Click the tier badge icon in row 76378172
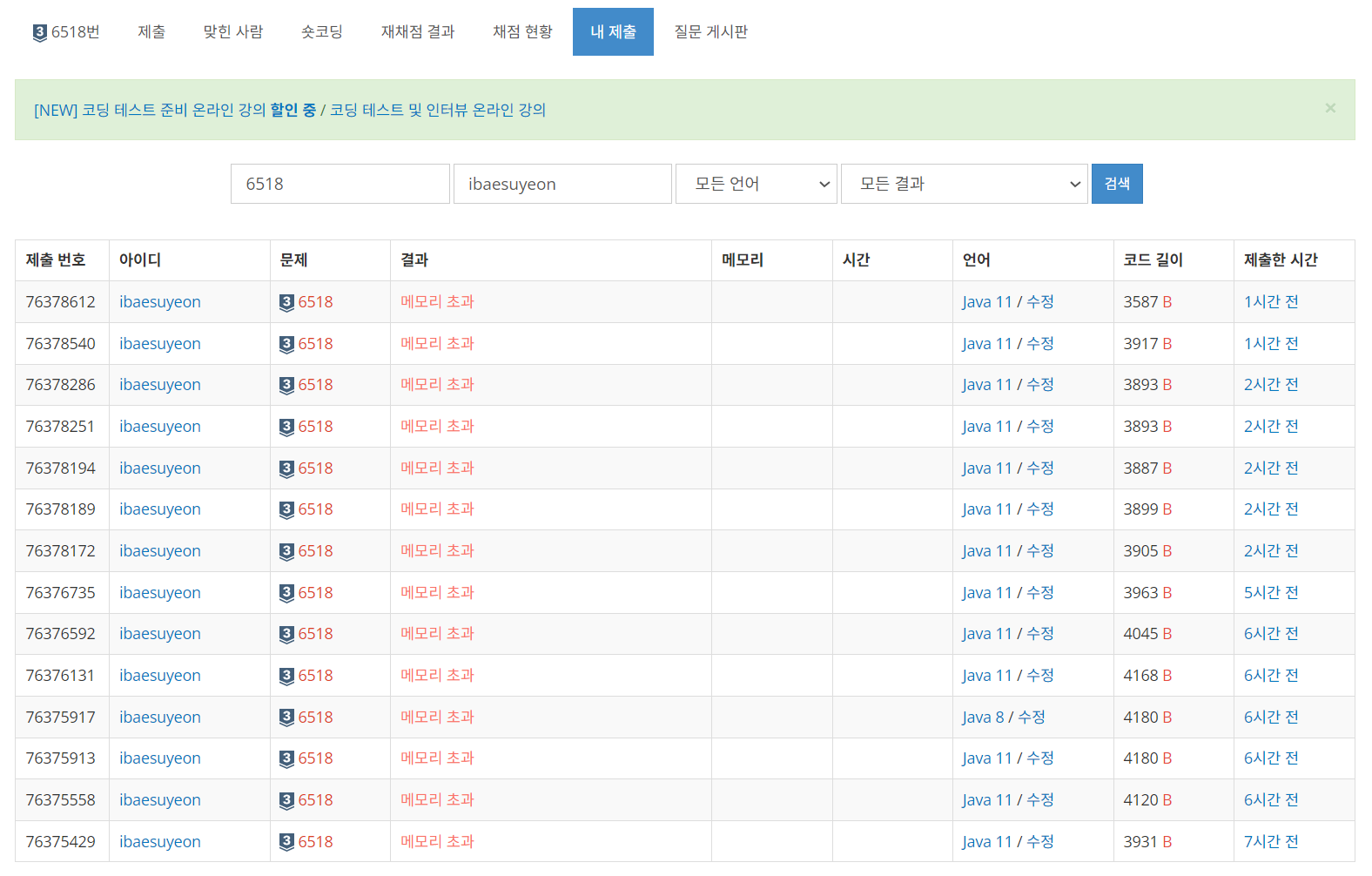 (x=286, y=551)
